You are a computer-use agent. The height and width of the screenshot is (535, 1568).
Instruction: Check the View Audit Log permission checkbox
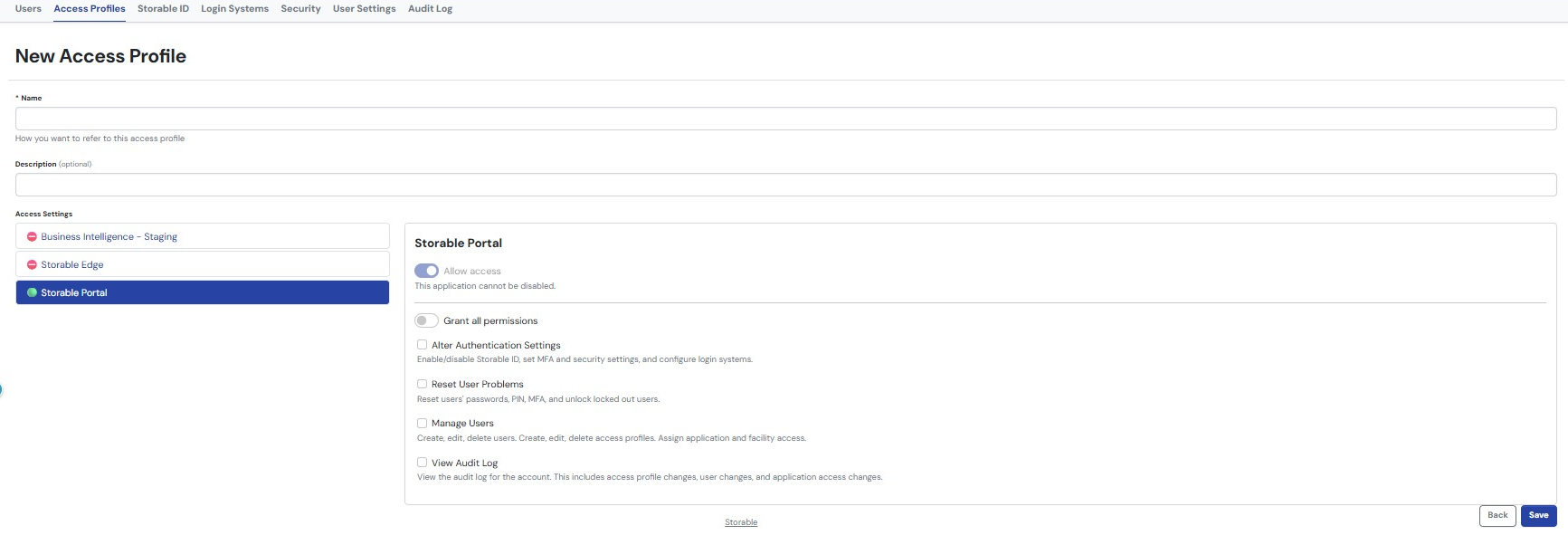(x=422, y=463)
